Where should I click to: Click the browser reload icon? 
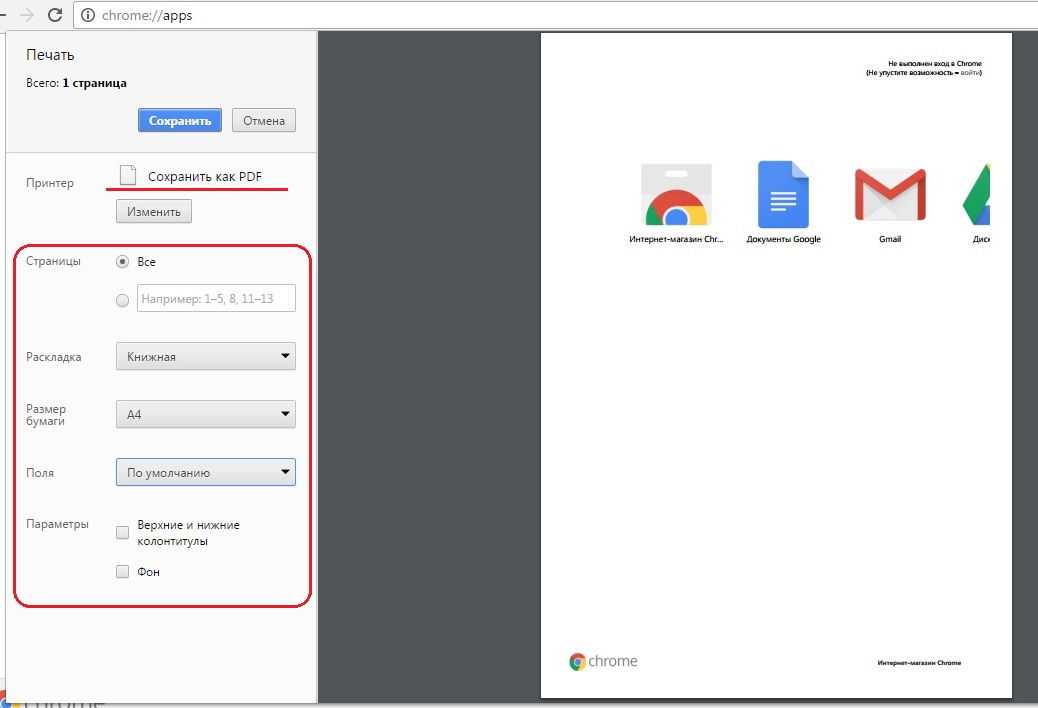pyautogui.click(x=55, y=15)
